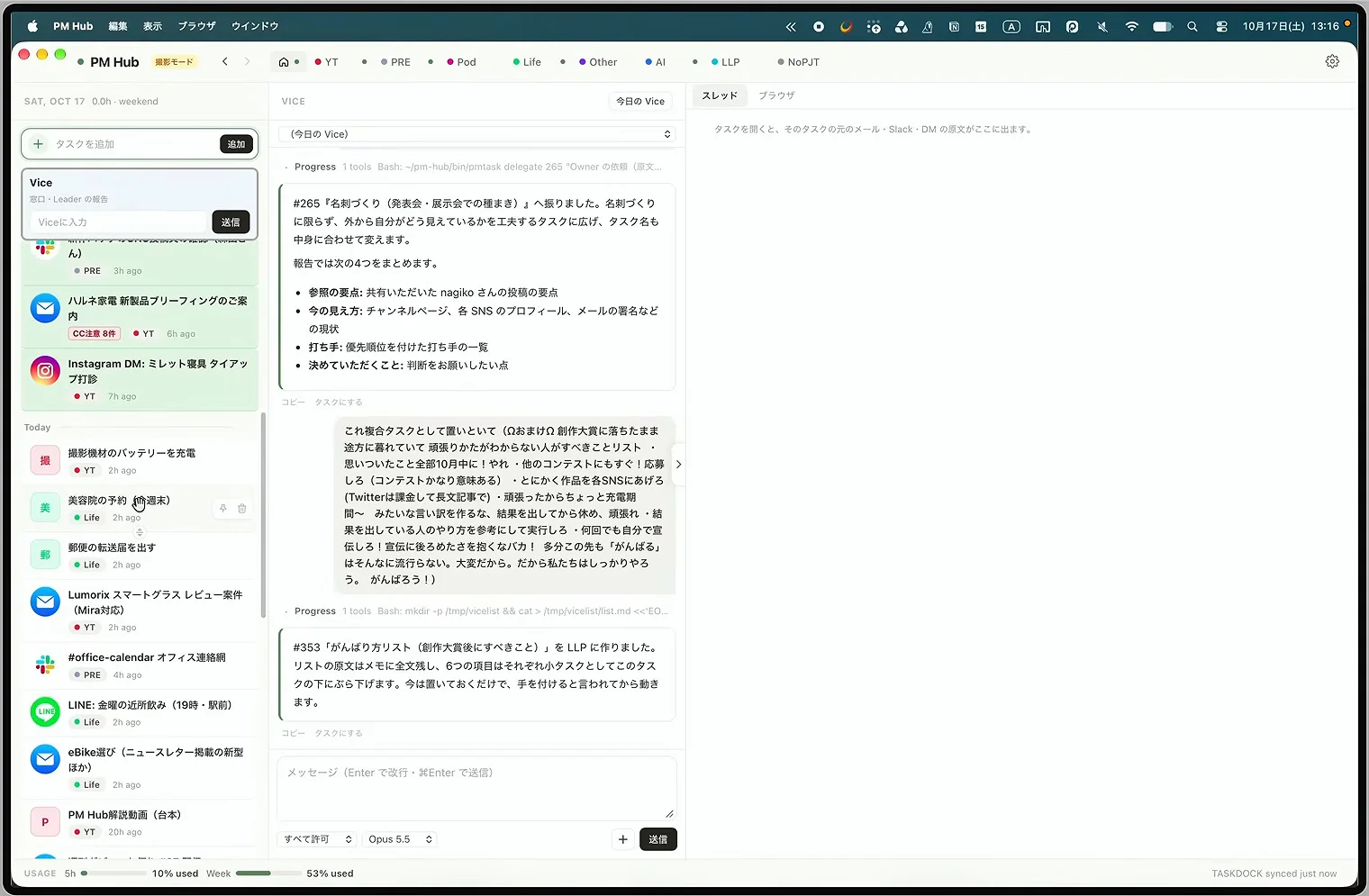Select the ブラウザ tab in right panel
This screenshot has height=896, width=1369.
tap(776, 95)
